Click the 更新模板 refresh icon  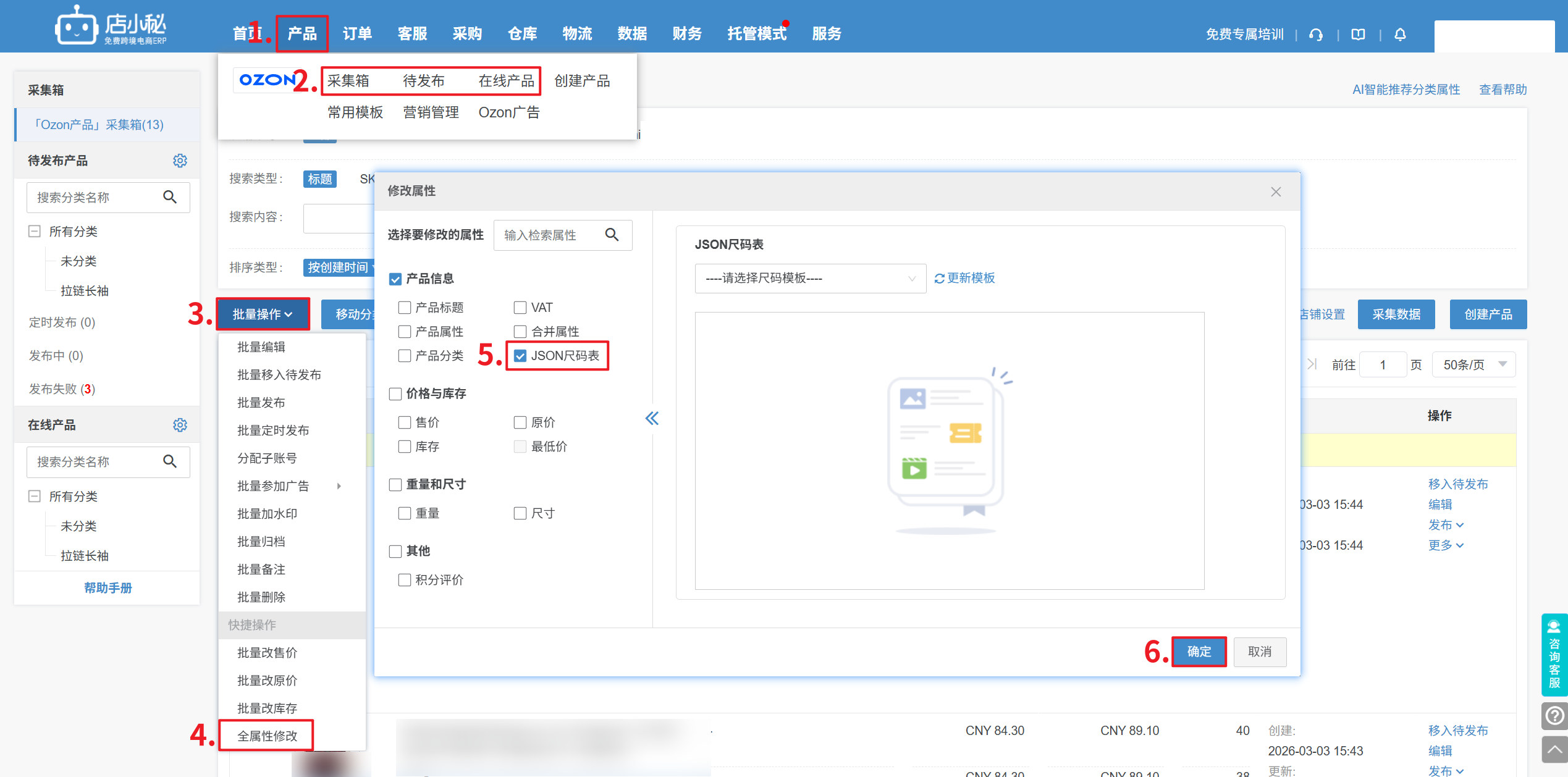click(x=939, y=279)
